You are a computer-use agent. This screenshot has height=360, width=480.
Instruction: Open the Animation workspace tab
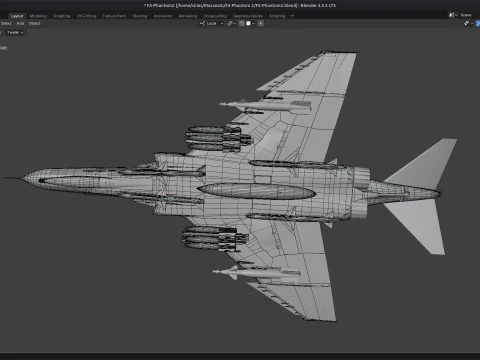163,16
